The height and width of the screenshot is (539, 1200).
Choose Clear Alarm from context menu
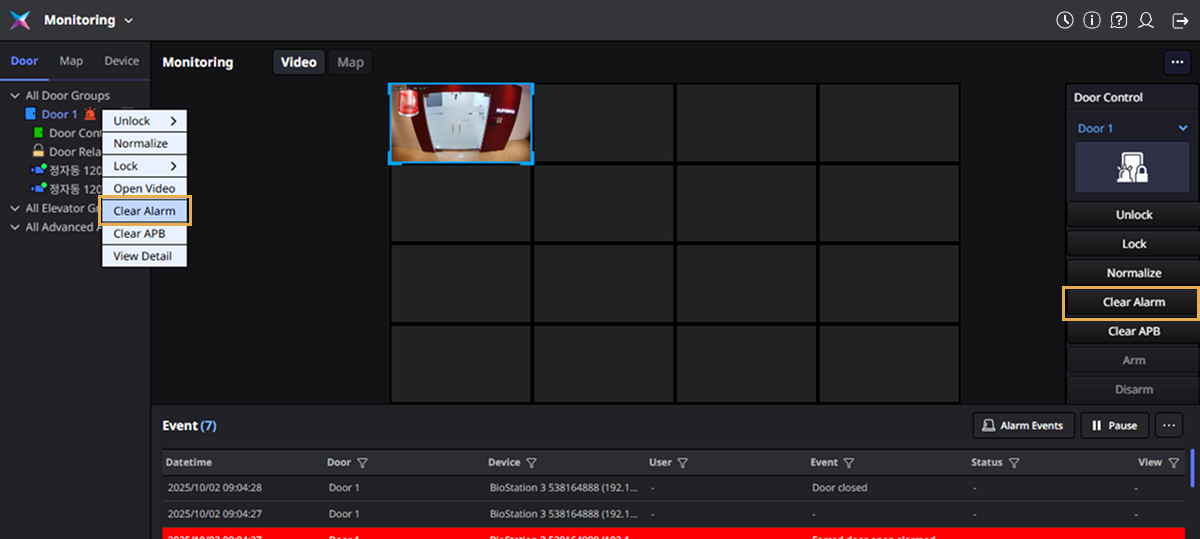[x=145, y=211]
